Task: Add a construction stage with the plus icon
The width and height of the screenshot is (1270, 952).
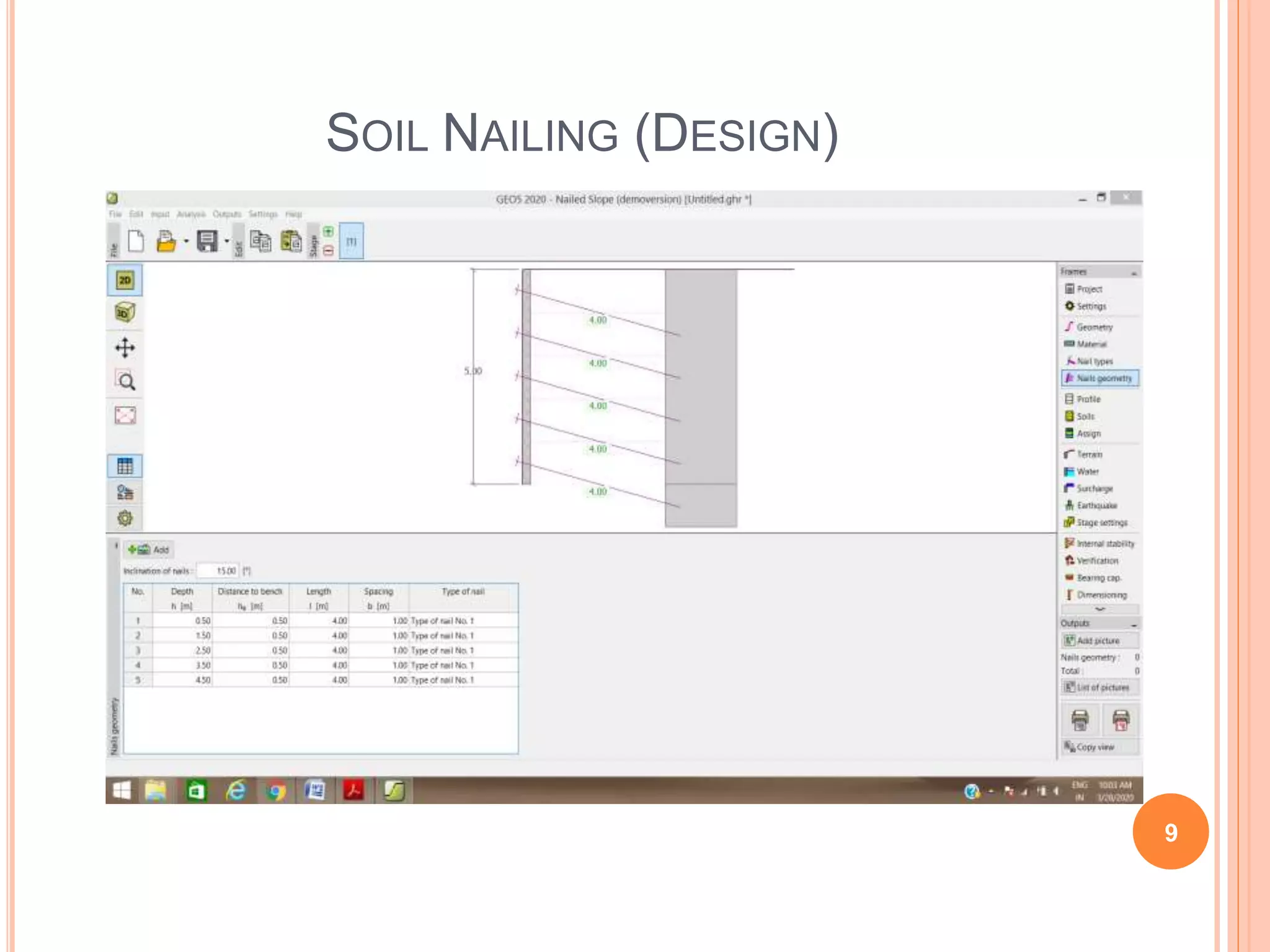Action: coord(328,232)
